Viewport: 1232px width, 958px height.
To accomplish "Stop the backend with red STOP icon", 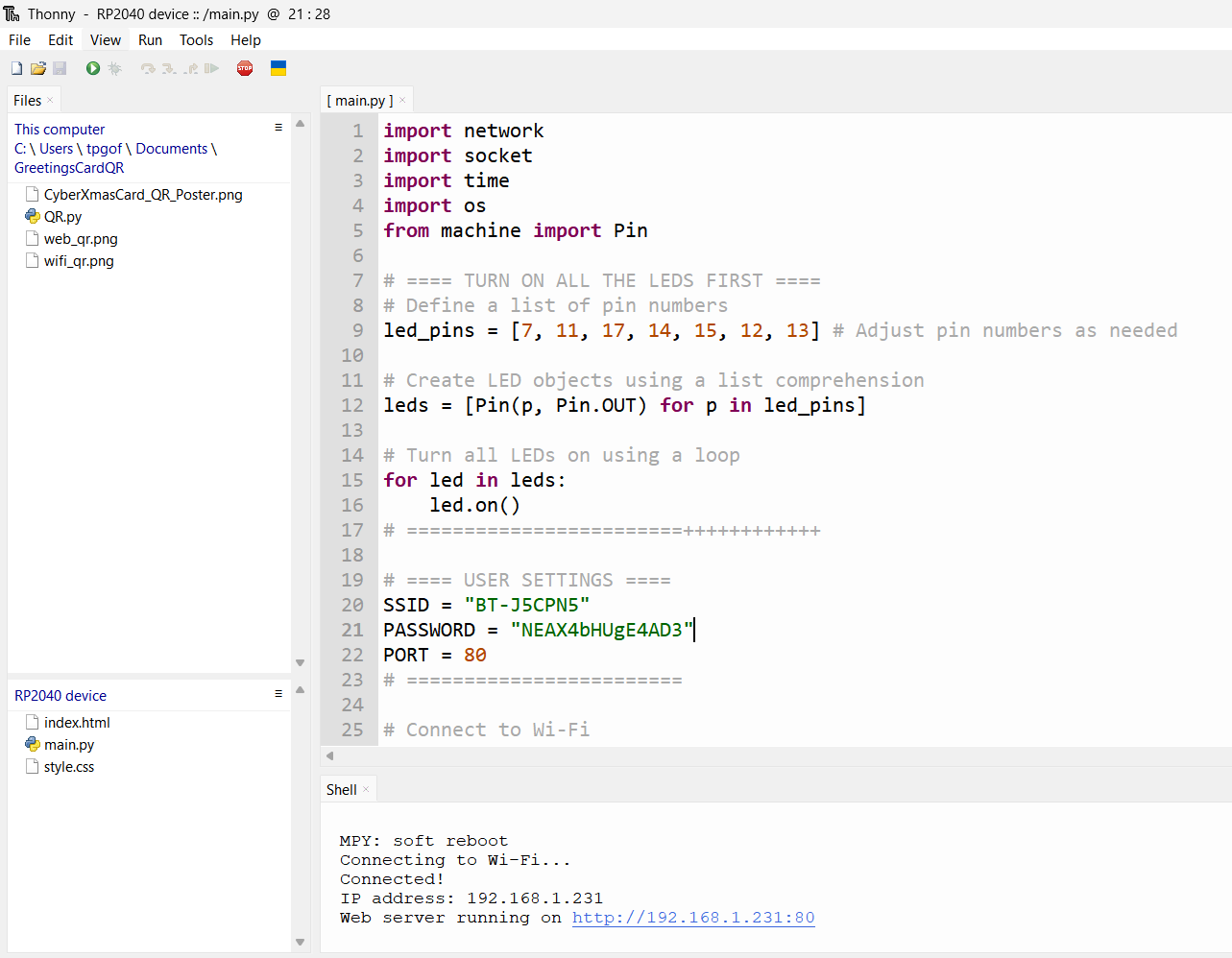I will [245, 68].
